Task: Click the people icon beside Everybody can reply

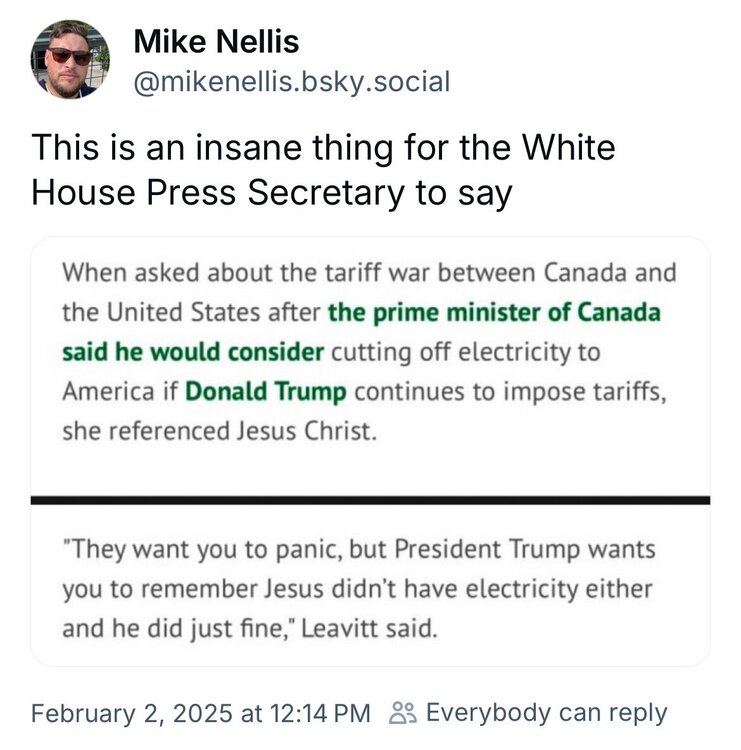Action: pyautogui.click(x=402, y=713)
